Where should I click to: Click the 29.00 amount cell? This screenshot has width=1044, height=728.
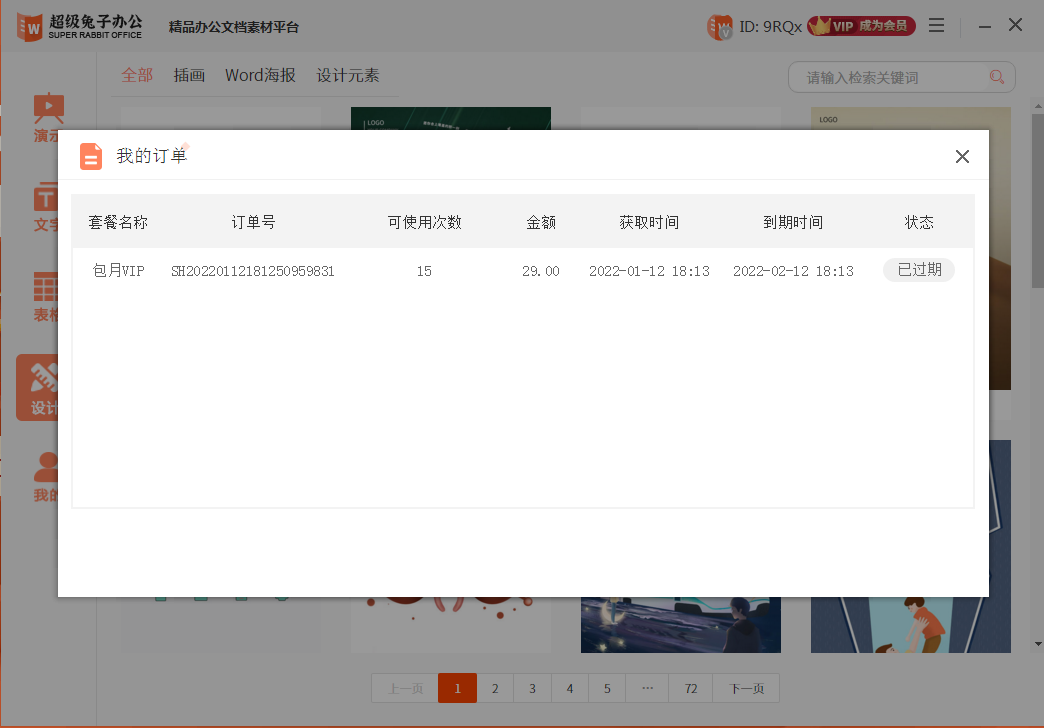541,271
